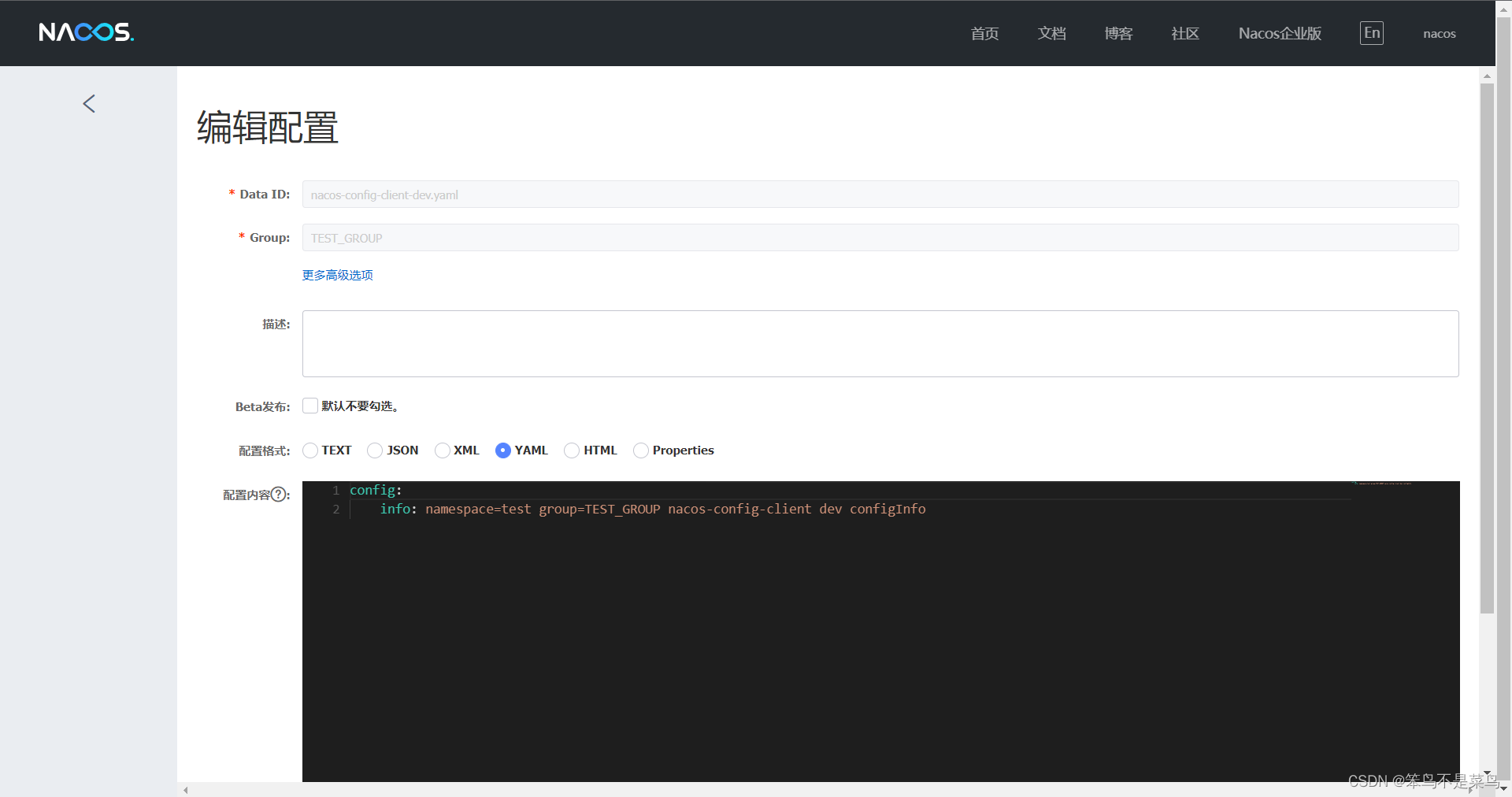Click the horizontal scrollbar left arrow

click(x=186, y=790)
